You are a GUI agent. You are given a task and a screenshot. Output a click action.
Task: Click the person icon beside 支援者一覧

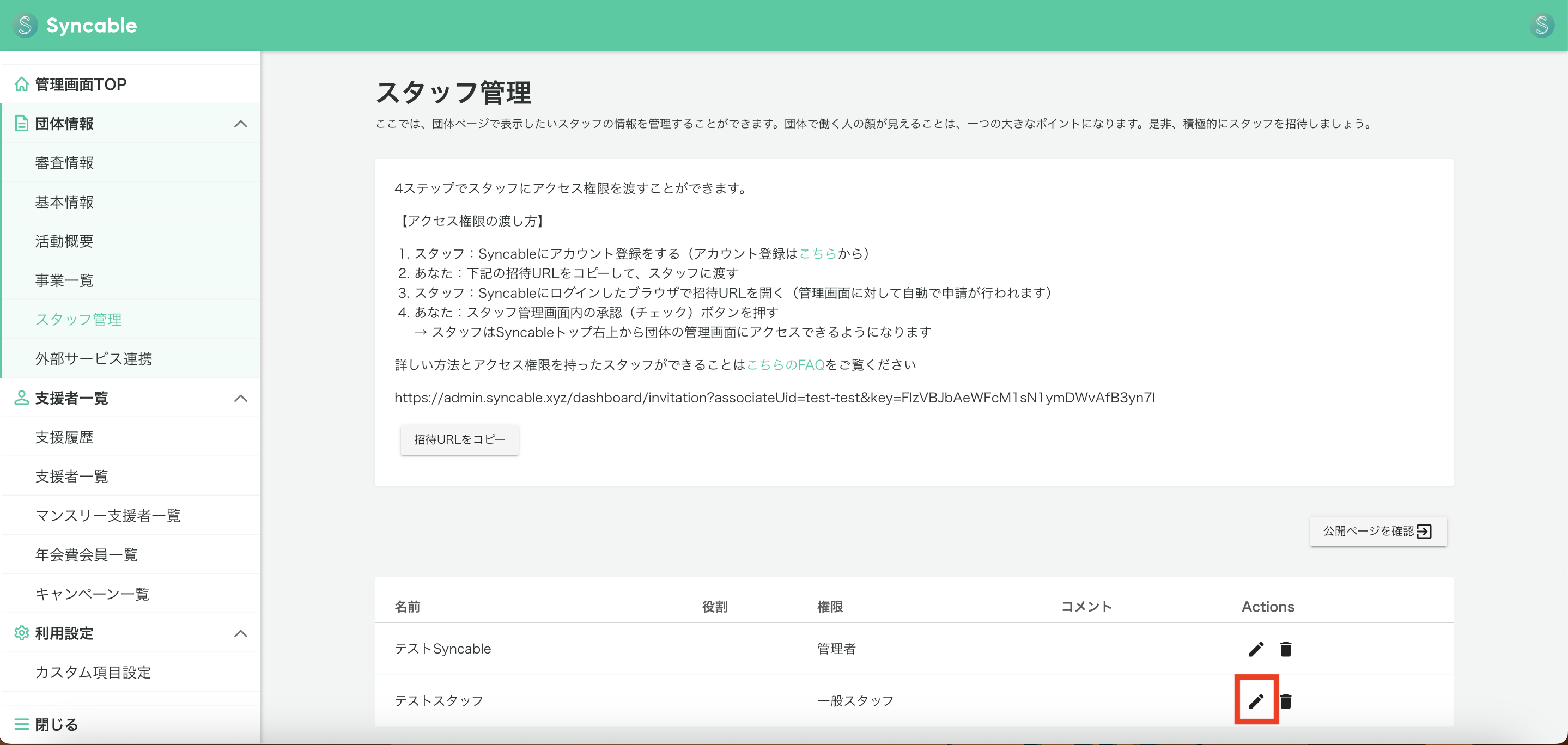coord(21,398)
